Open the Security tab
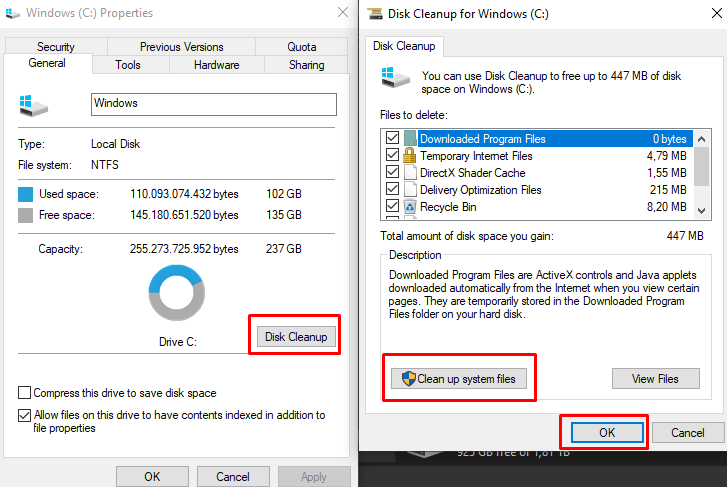 tap(56, 47)
